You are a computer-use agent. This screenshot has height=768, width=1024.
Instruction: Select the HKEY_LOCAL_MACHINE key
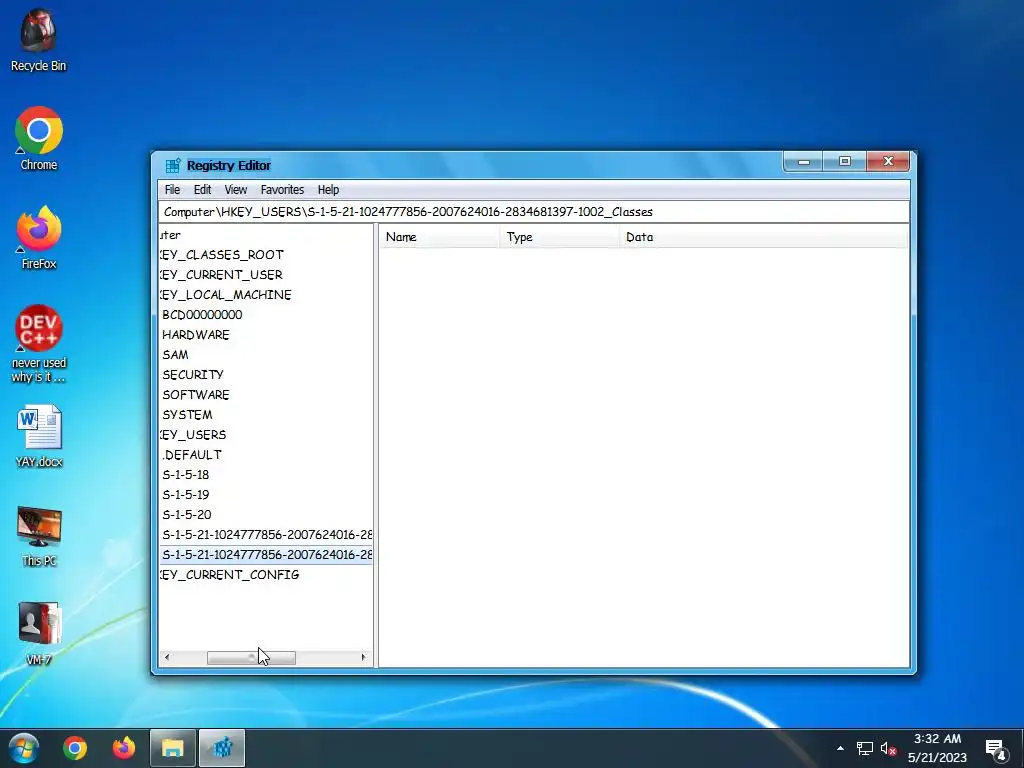coord(225,295)
